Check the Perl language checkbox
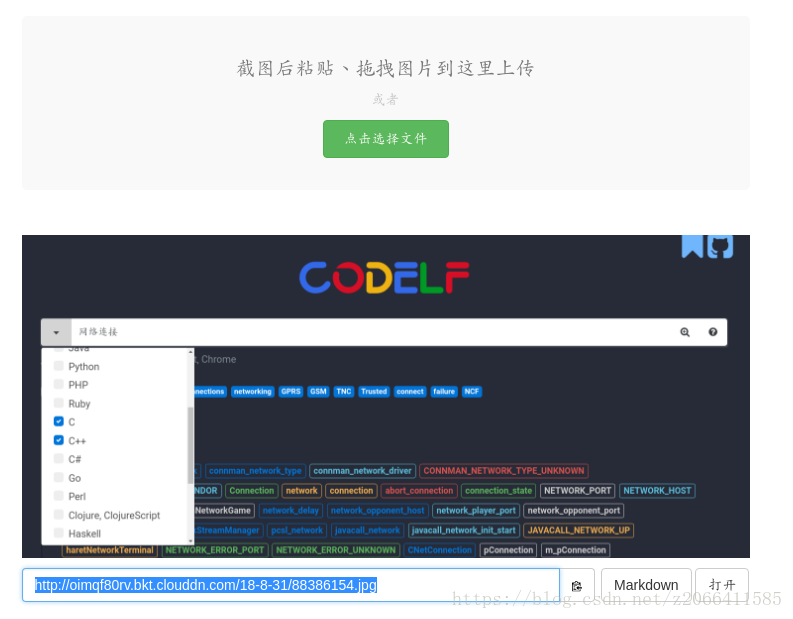The image size is (793, 619). 59,496
